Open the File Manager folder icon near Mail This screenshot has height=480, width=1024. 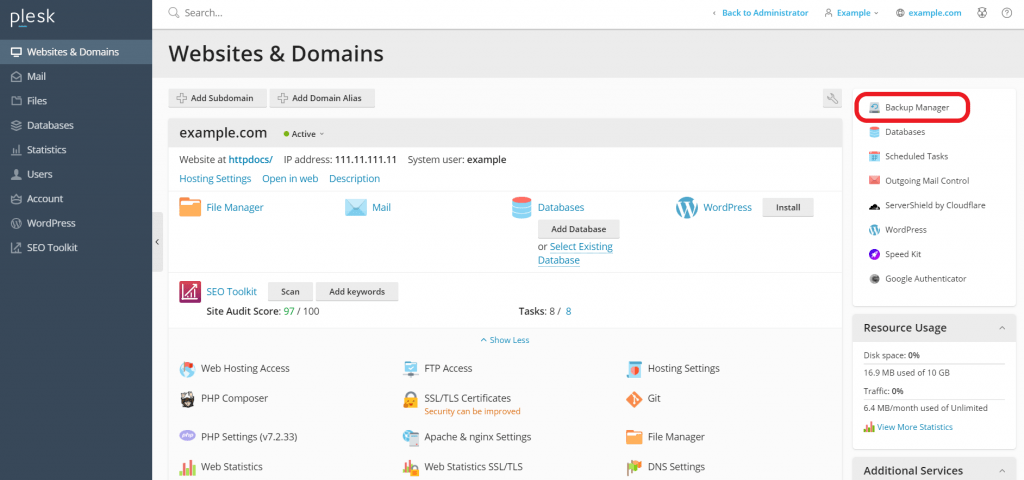pos(190,208)
